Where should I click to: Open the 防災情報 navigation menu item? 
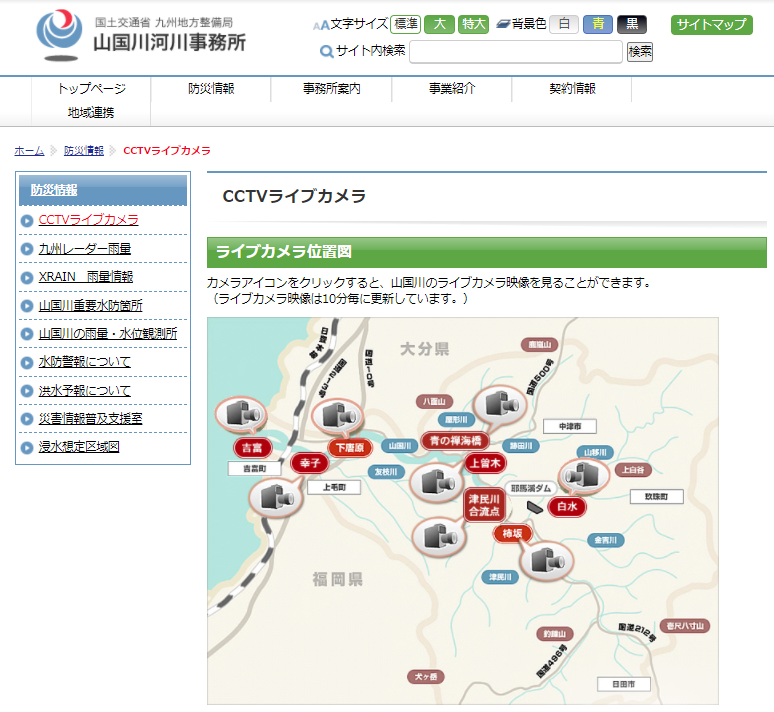point(211,89)
